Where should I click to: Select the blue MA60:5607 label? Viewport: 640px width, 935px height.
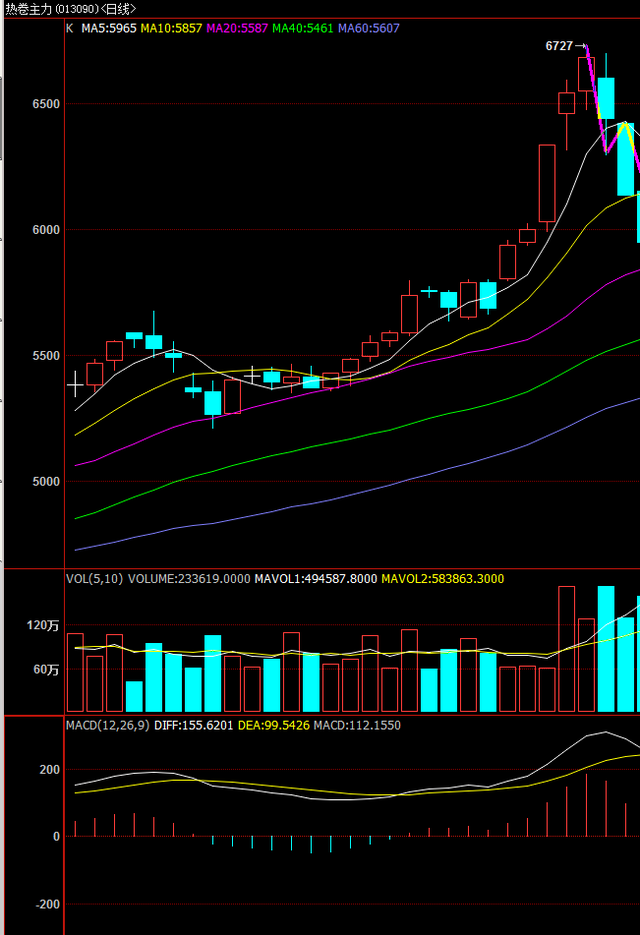[369, 29]
